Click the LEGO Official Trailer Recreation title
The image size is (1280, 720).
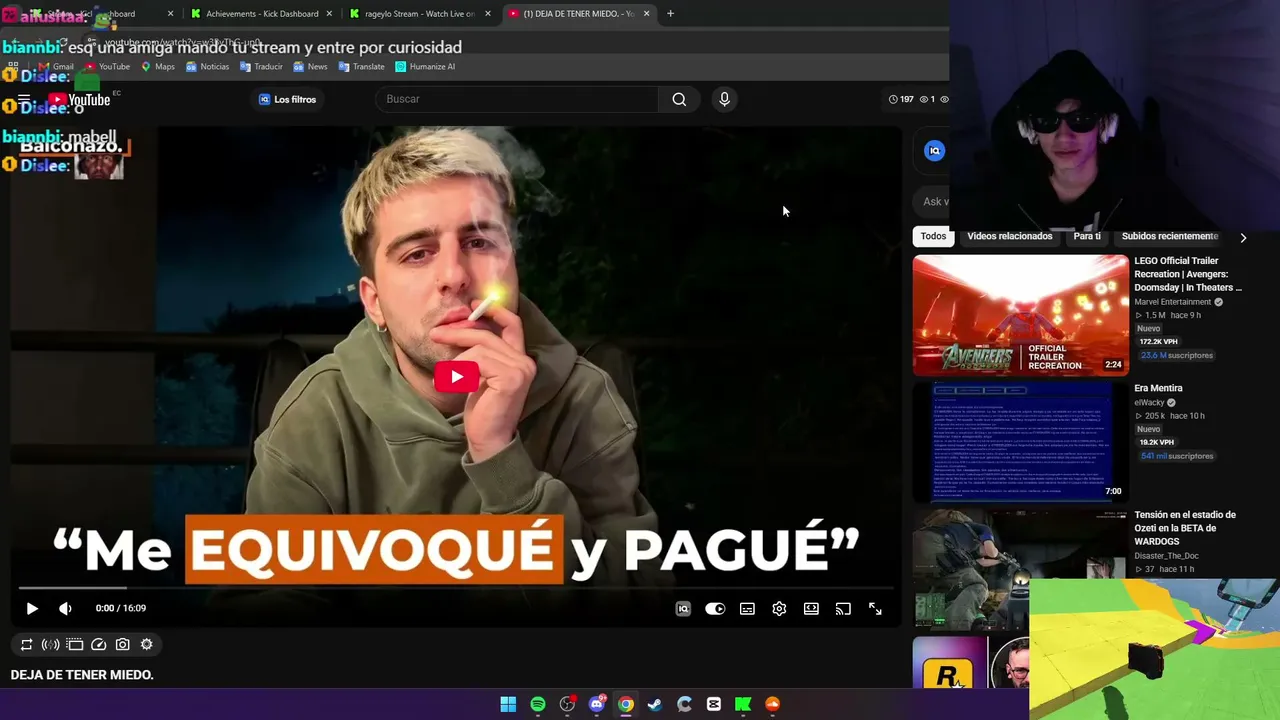pyautogui.click(x=1188, y=274)
